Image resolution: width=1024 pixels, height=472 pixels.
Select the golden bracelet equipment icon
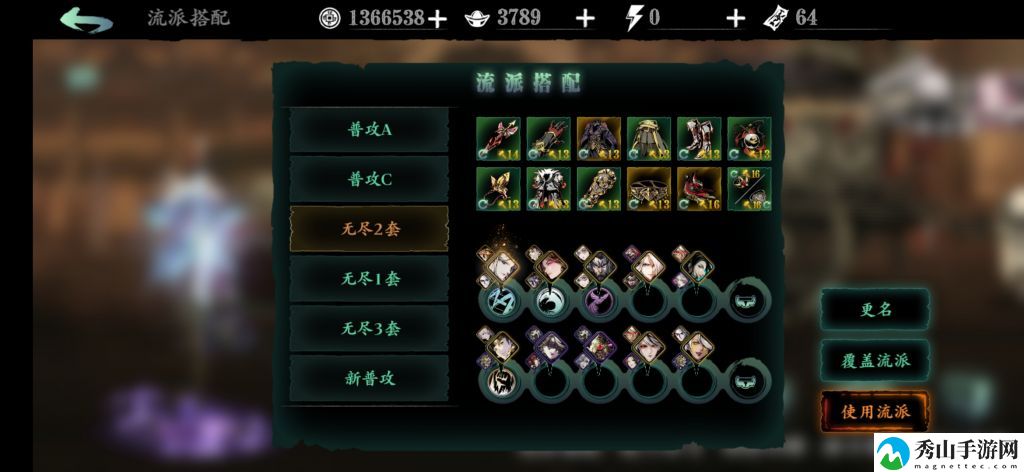[x=648, y=189]
